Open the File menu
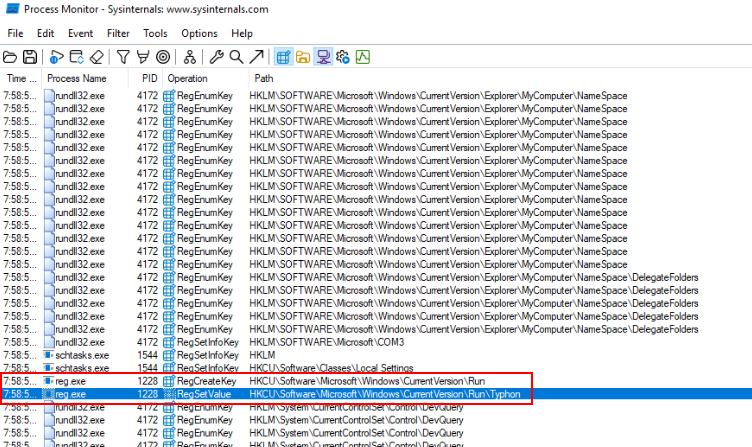The height and width of the screenshot is (447, 752). 15,33
